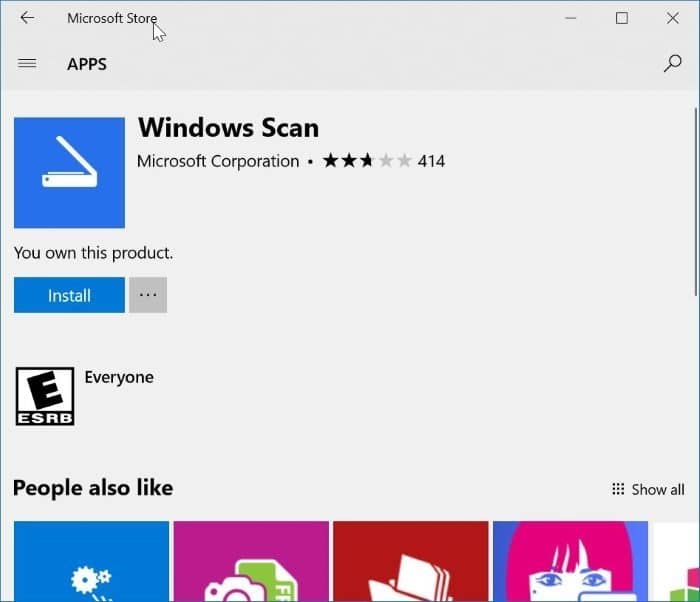Click the People also like heading
Image resolution: width=700 pixels, height=602 pixels.
tap(93, 488)
